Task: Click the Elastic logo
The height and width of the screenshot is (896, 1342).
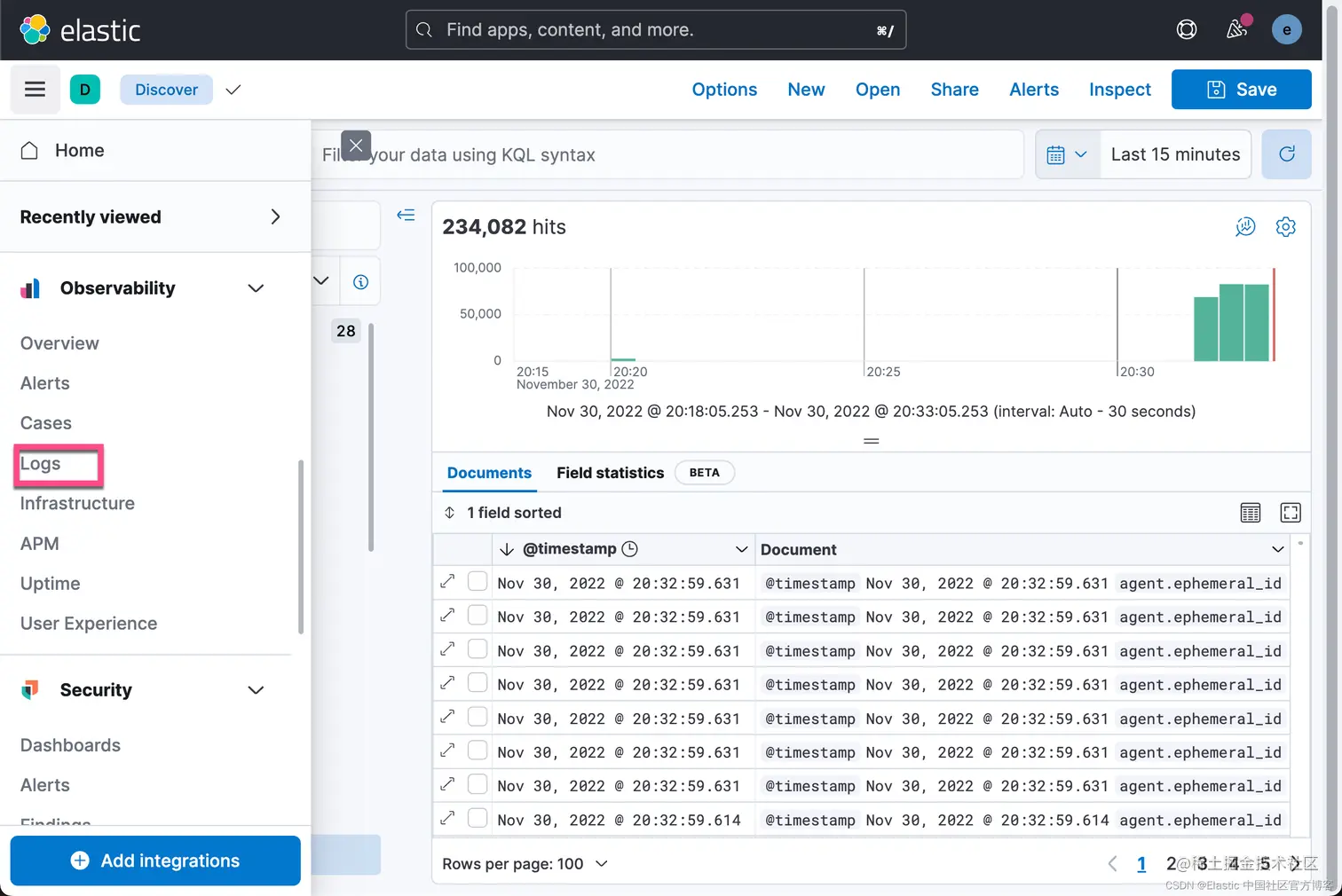Action: pos(80,30)
